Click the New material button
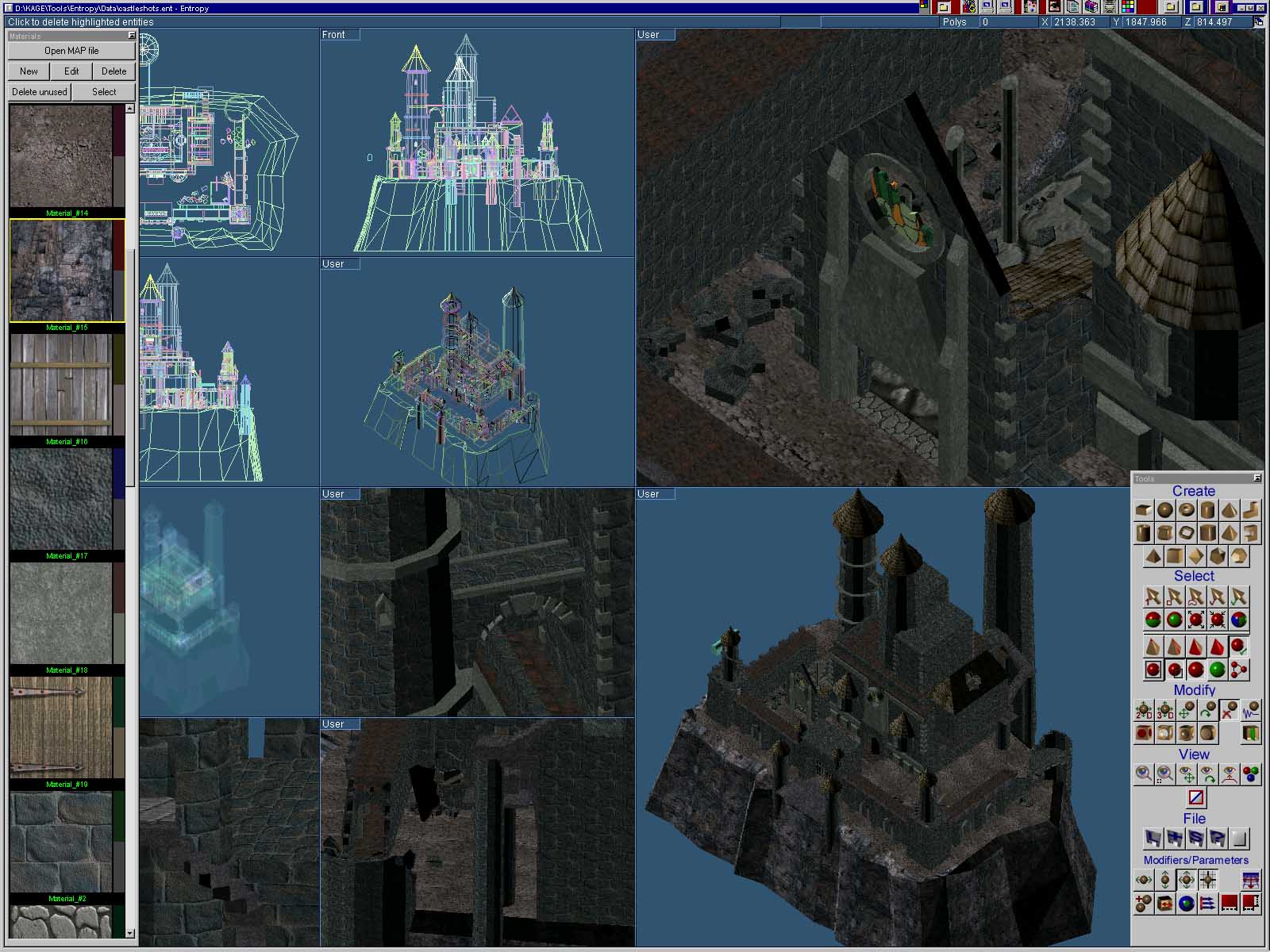This screenshot has width=1270, height=952. 29,71
